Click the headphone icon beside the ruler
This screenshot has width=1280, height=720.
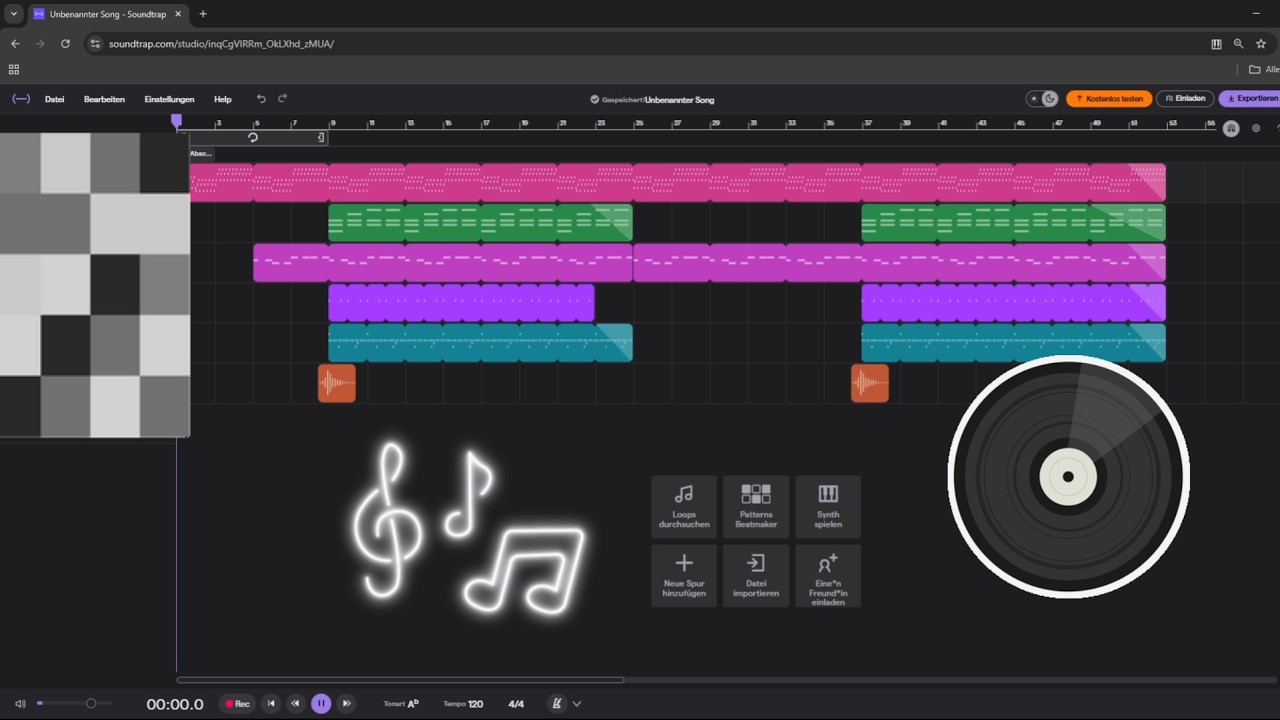pos(1231,128)
